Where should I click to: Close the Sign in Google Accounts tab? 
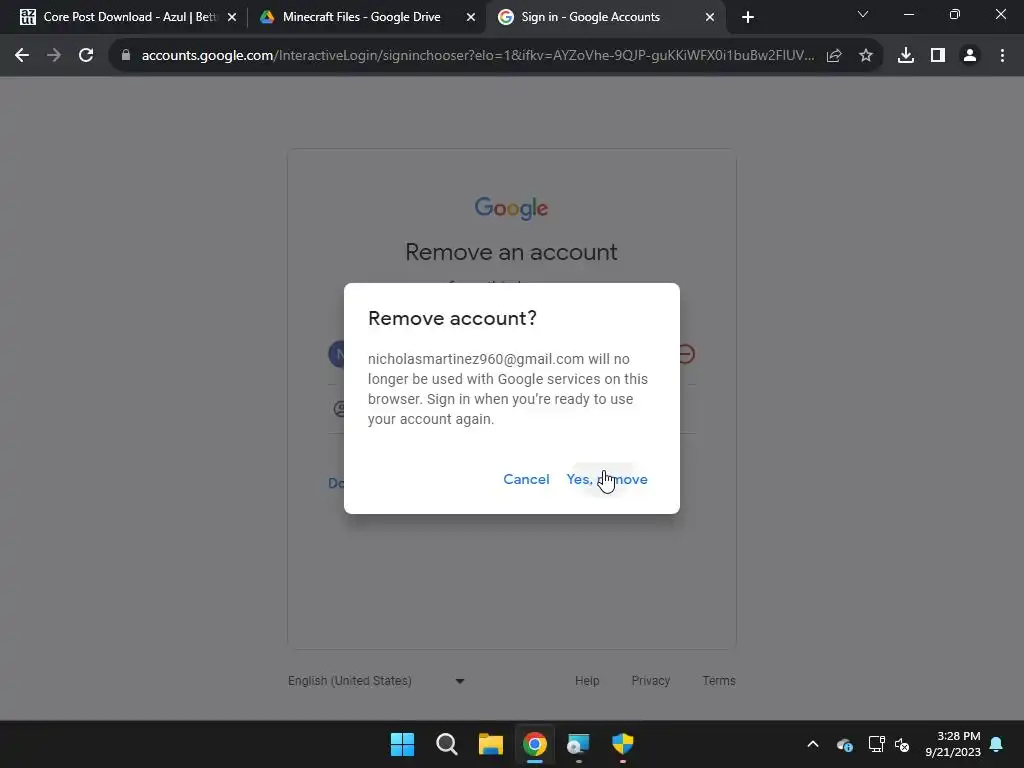point(710,18)
